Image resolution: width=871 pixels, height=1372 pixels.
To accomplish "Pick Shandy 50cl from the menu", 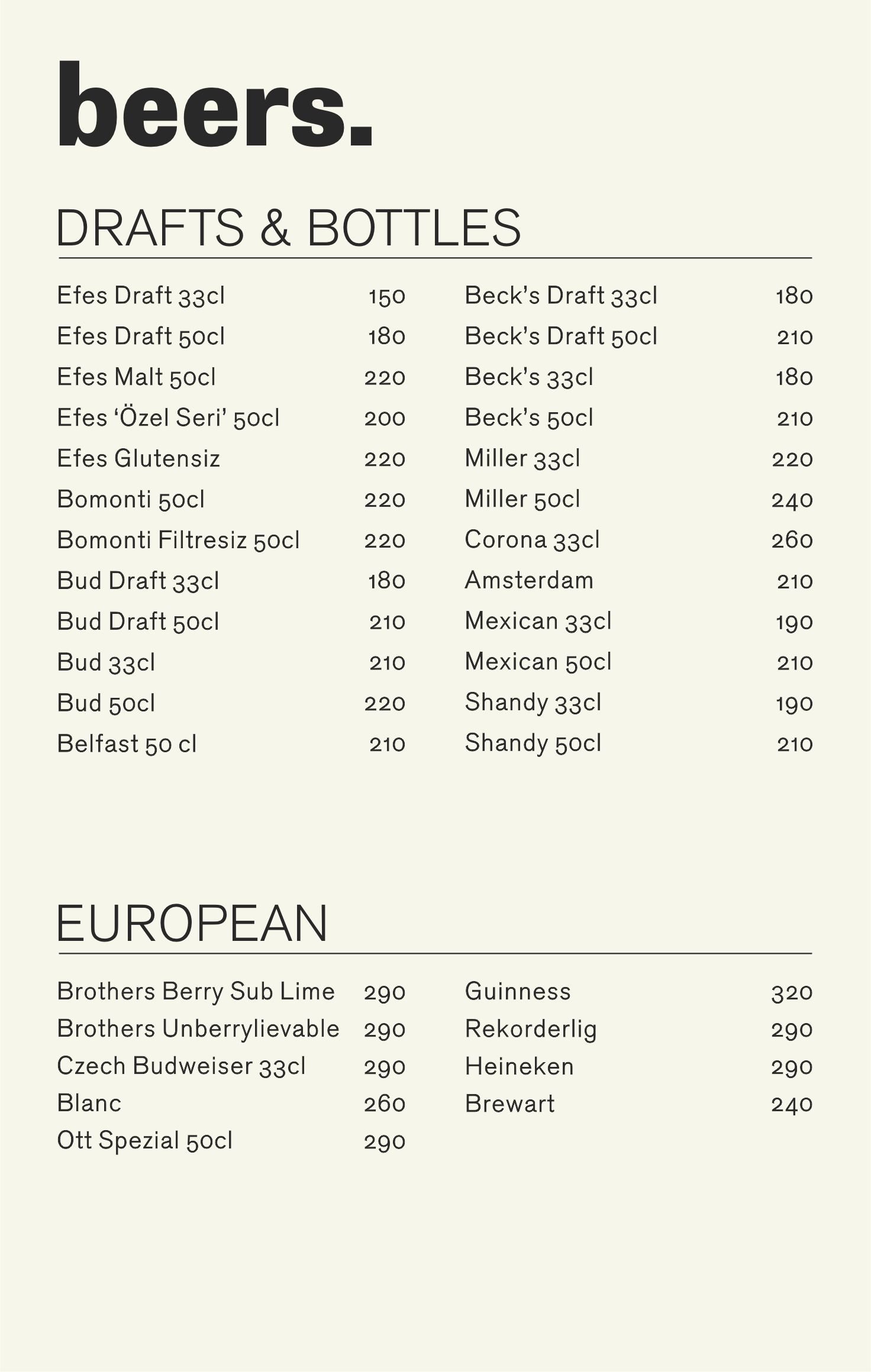I will [533, 744].
